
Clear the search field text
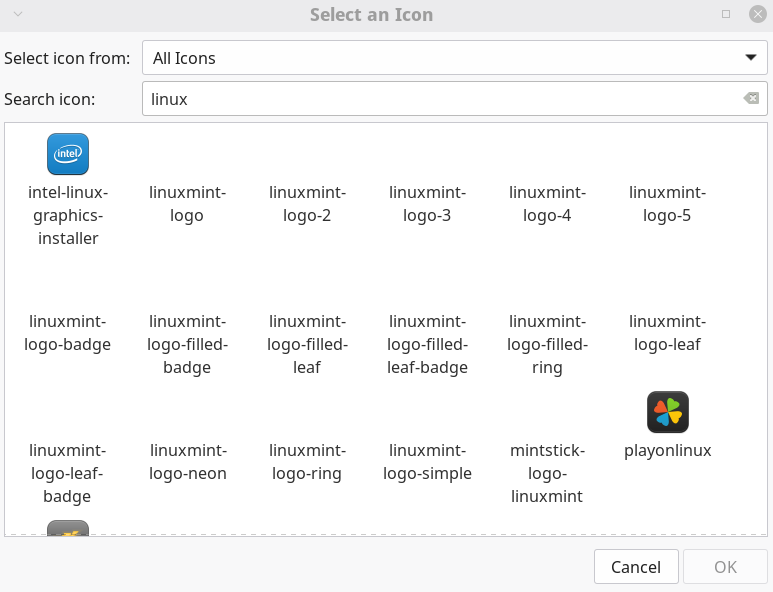[x=751, y=98]
